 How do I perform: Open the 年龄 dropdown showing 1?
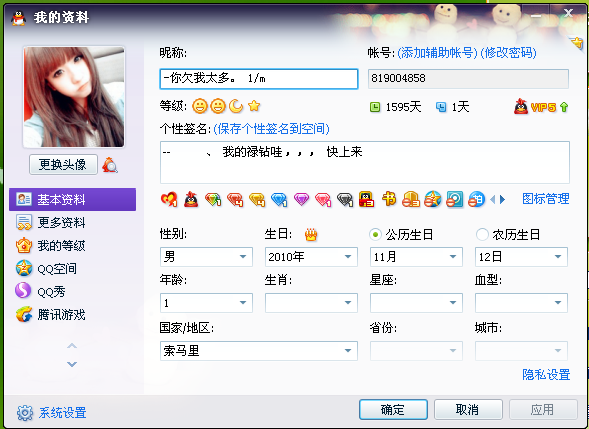coord(206,303)
